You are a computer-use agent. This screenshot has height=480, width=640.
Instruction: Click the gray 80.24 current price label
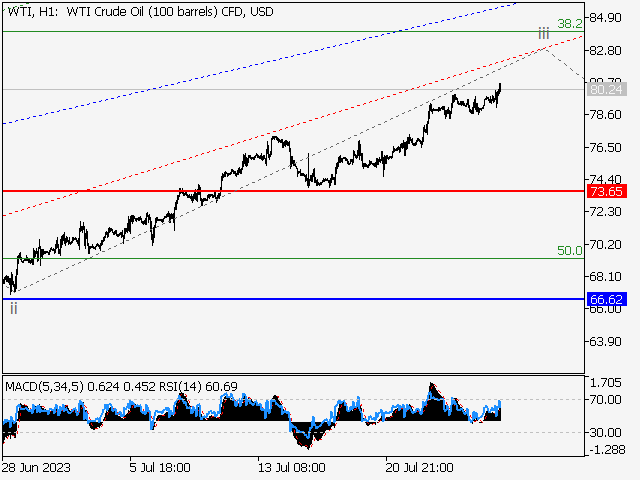click(x=606, y=89)
